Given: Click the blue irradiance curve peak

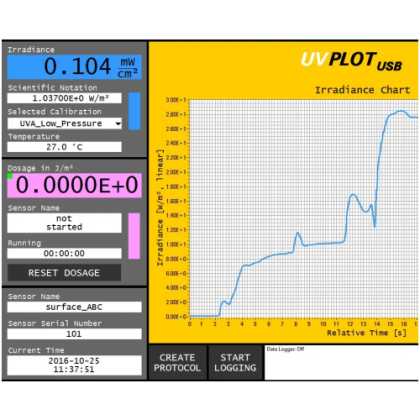Looking at the screenshot, I should (401, 111).
